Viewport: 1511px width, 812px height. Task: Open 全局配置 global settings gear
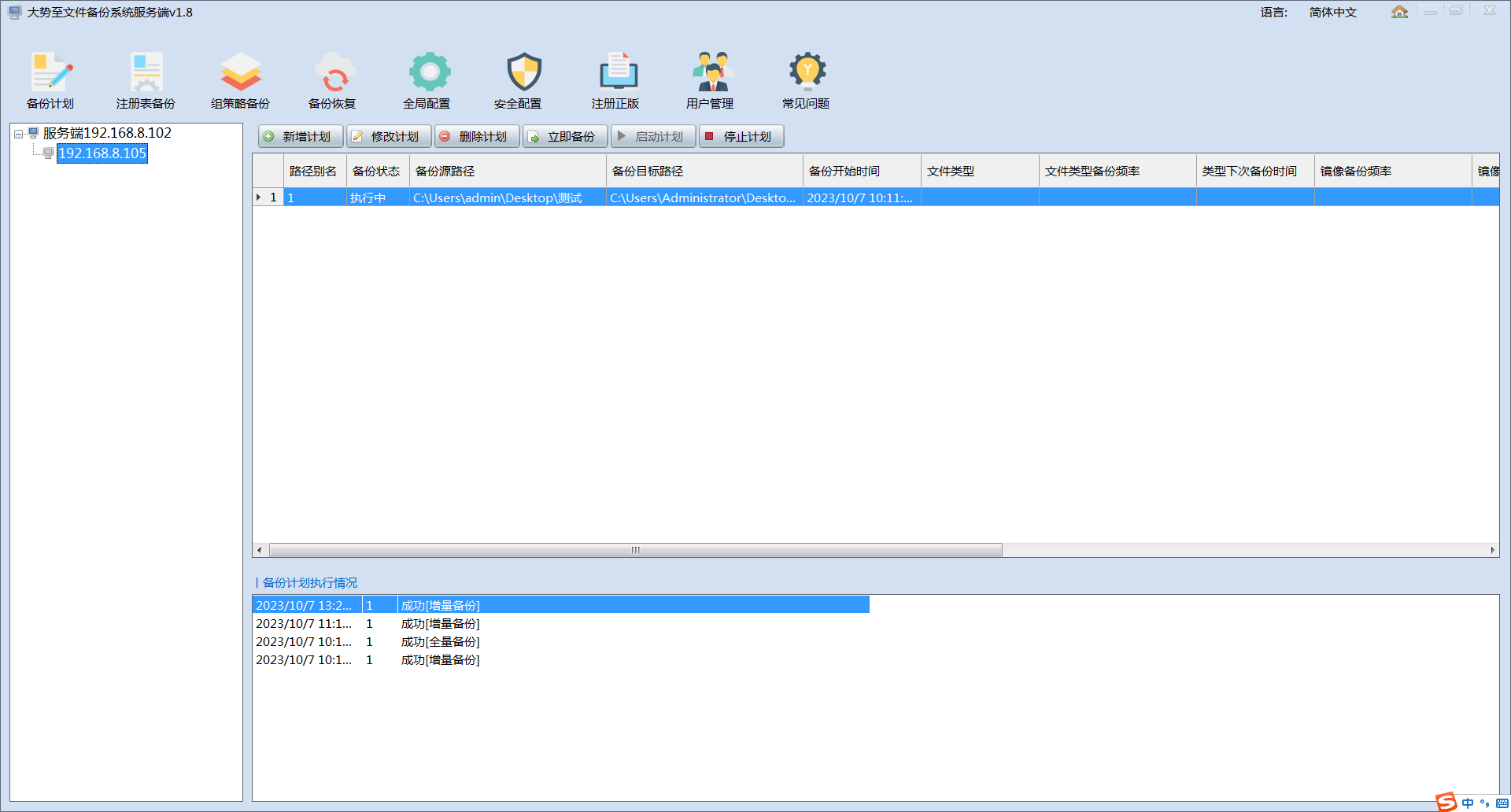[428, 79]
